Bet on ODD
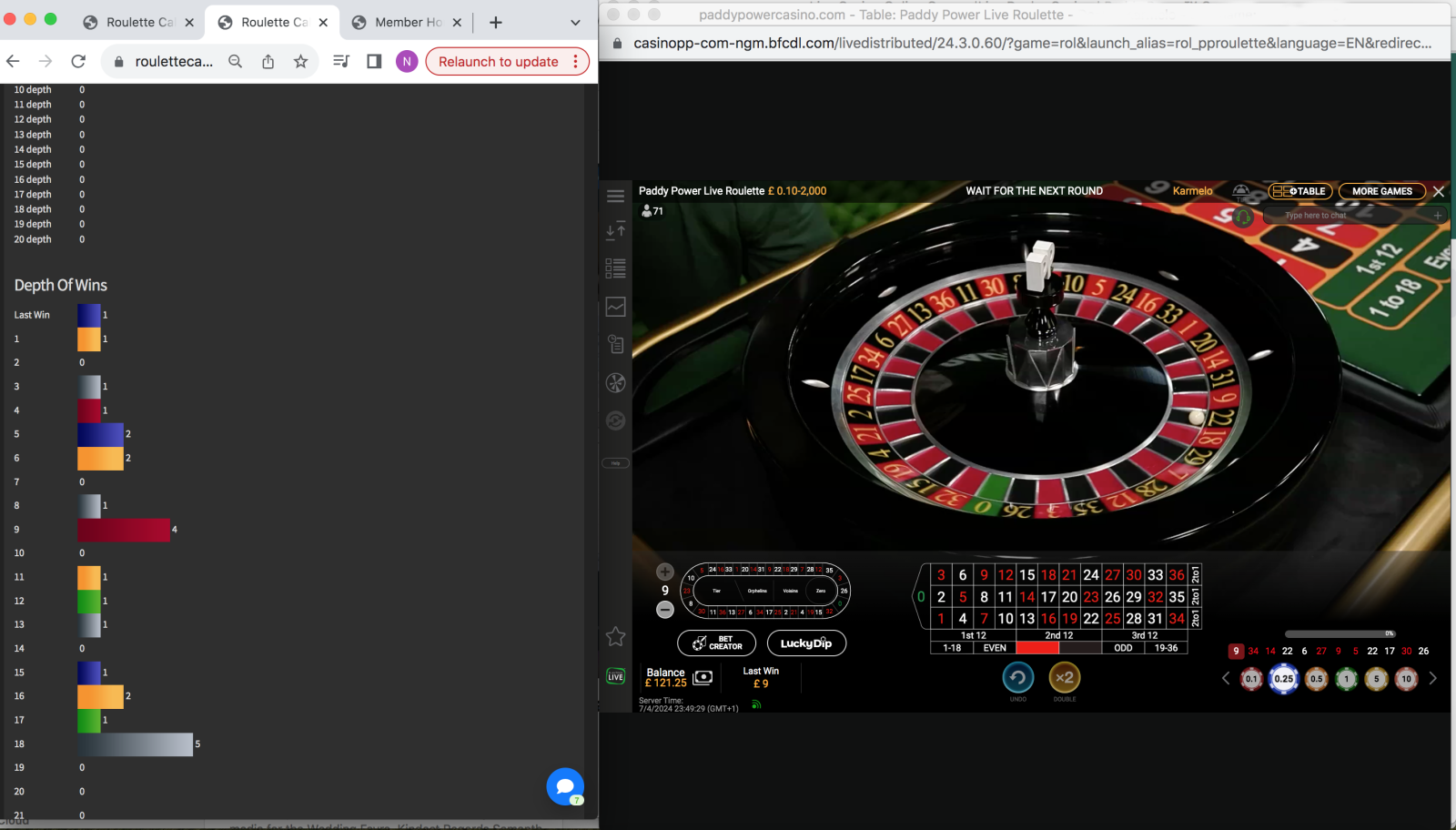1456x830 pixels. [x=1123, y=648]
